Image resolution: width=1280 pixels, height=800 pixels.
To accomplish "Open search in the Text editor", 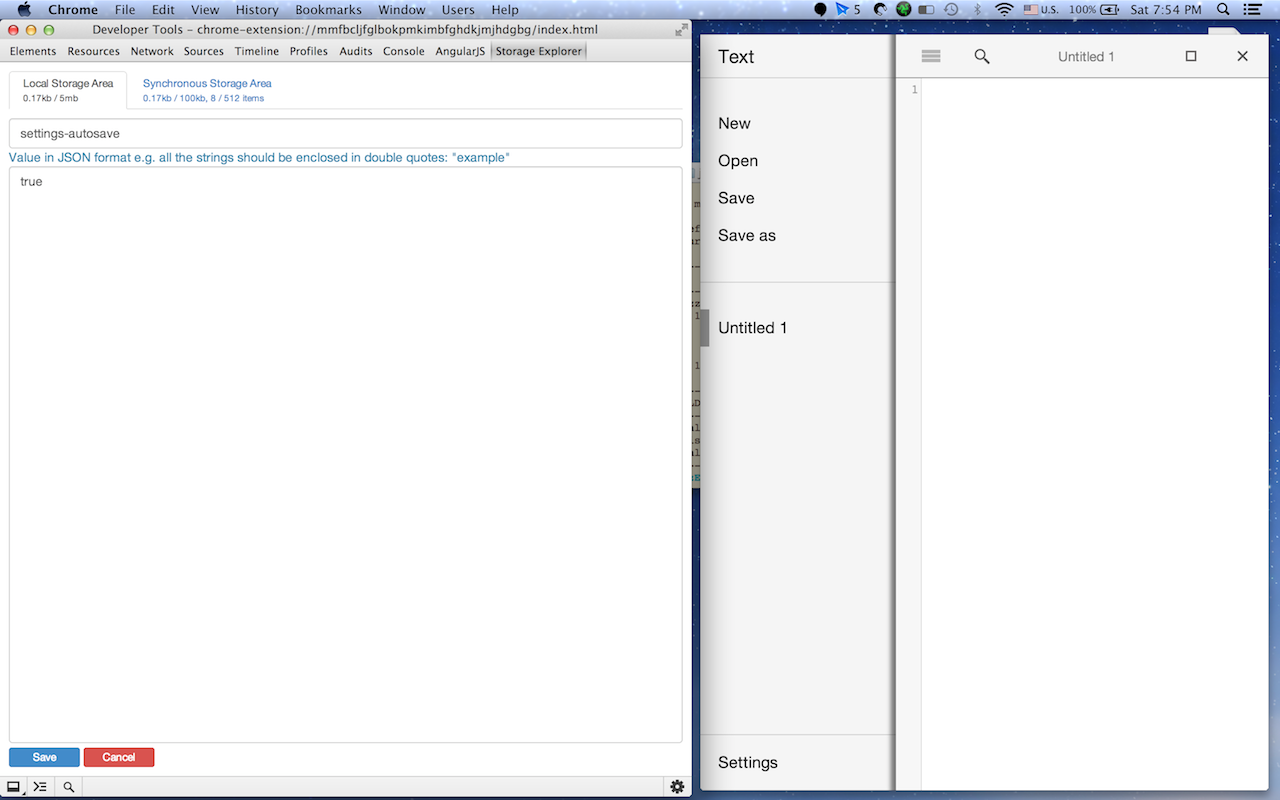I will (982, 57).
